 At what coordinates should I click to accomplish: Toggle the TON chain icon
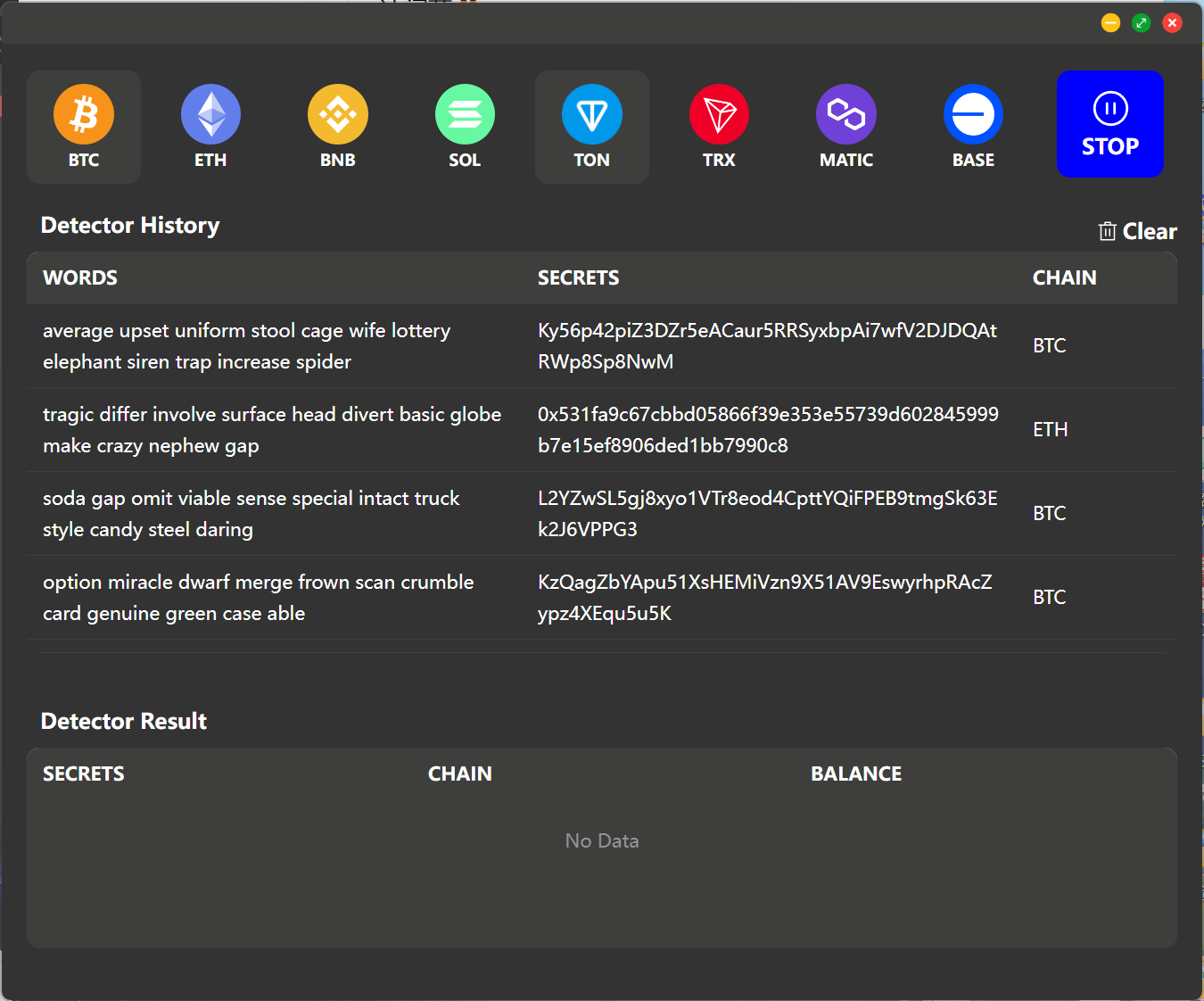pyautogui.click(x=591, y=115)
